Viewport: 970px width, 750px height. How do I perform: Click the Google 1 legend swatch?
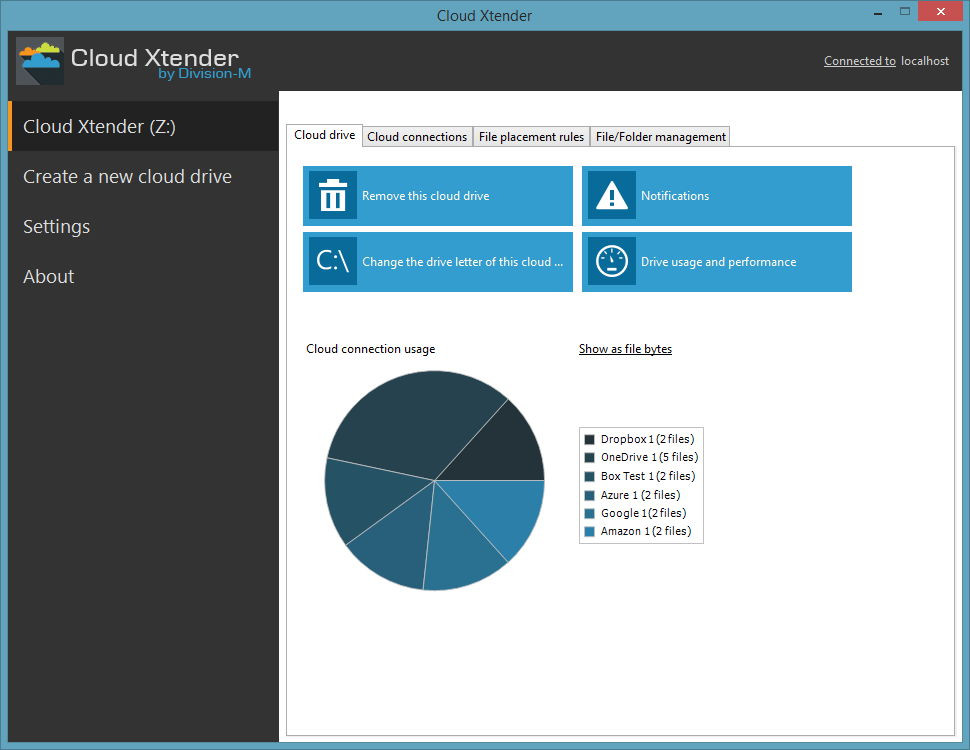pos(589,513)
